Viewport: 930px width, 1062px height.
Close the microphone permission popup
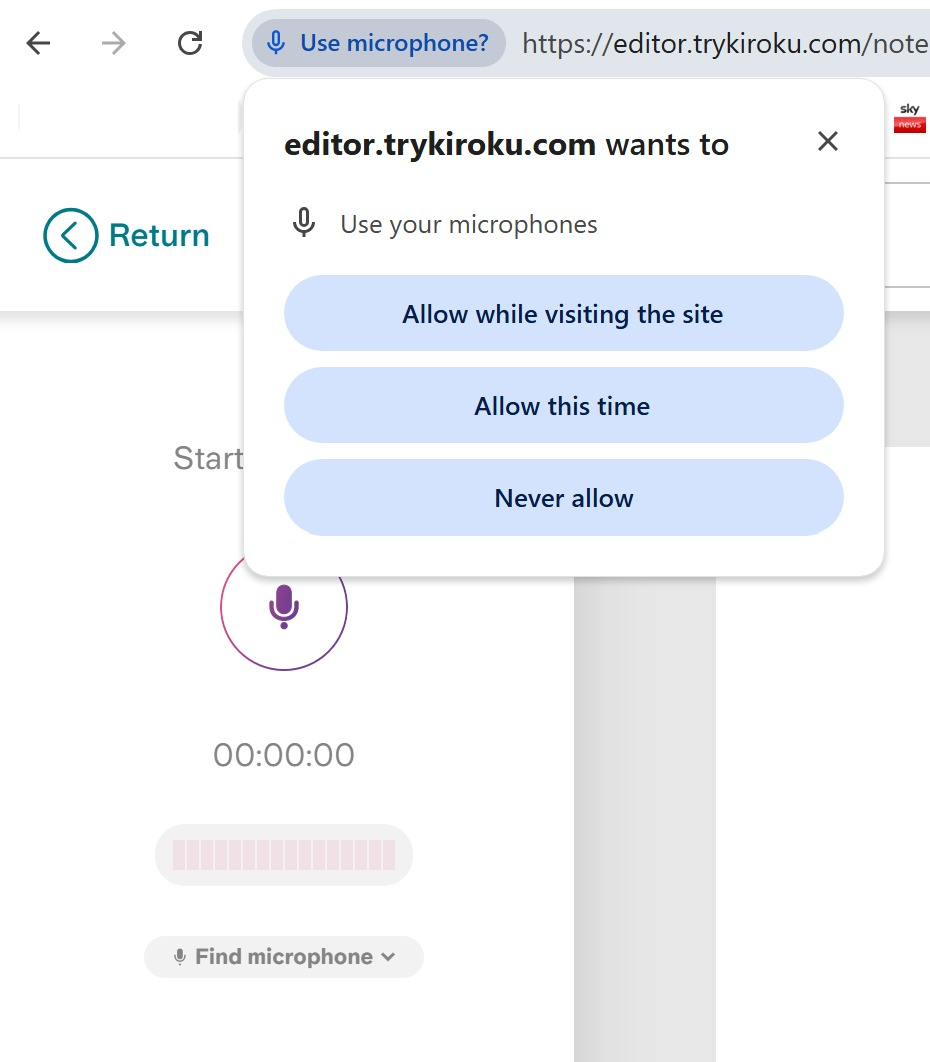827,141
